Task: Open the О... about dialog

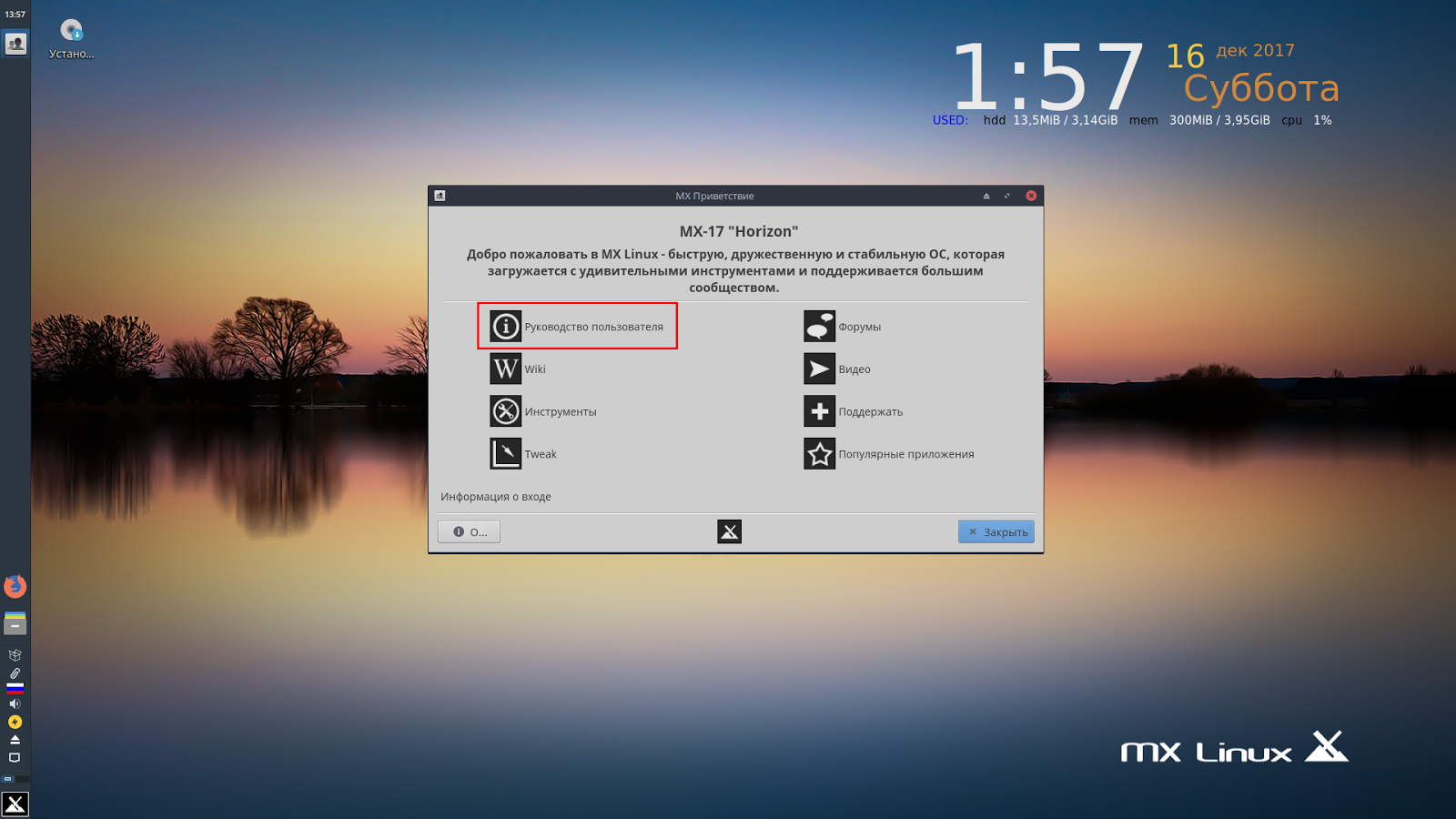Action: (x=468, y=531)
